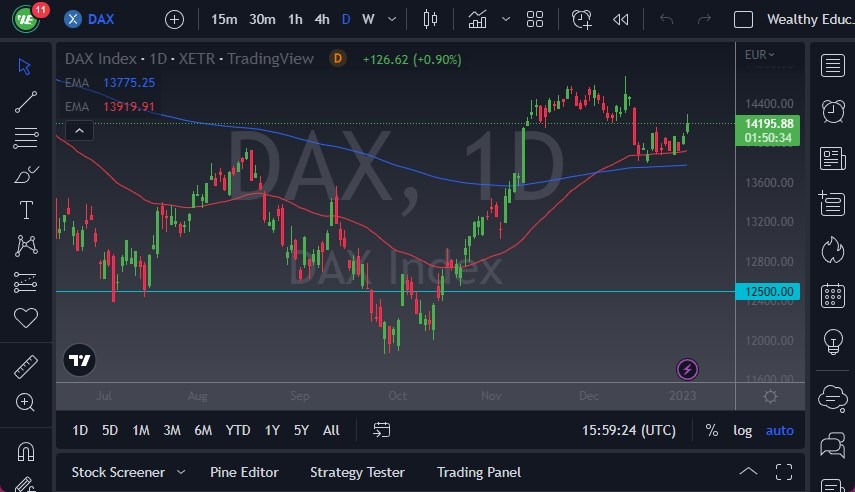Toggle log scale mode
Viewport: 855px width, 492px height.
coord(742,430)
